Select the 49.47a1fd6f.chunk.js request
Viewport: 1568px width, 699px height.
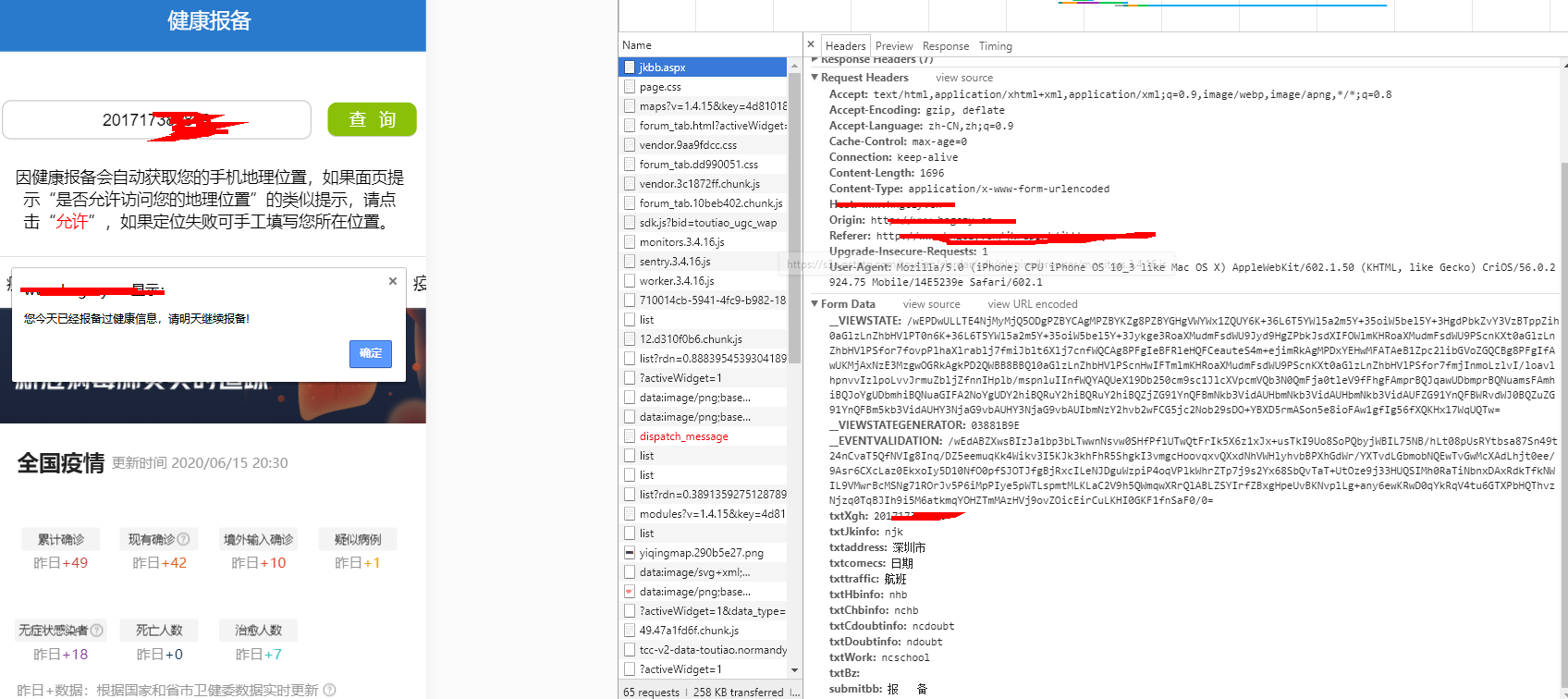(x=703, y=631)
